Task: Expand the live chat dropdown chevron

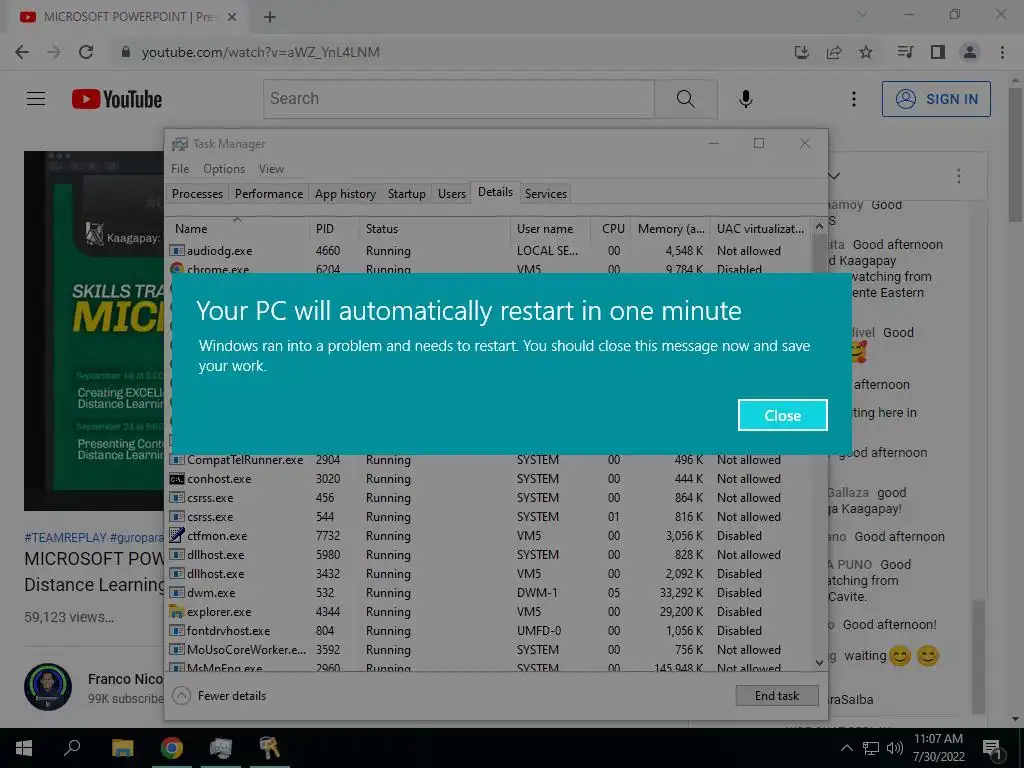Action: [834, 176]
